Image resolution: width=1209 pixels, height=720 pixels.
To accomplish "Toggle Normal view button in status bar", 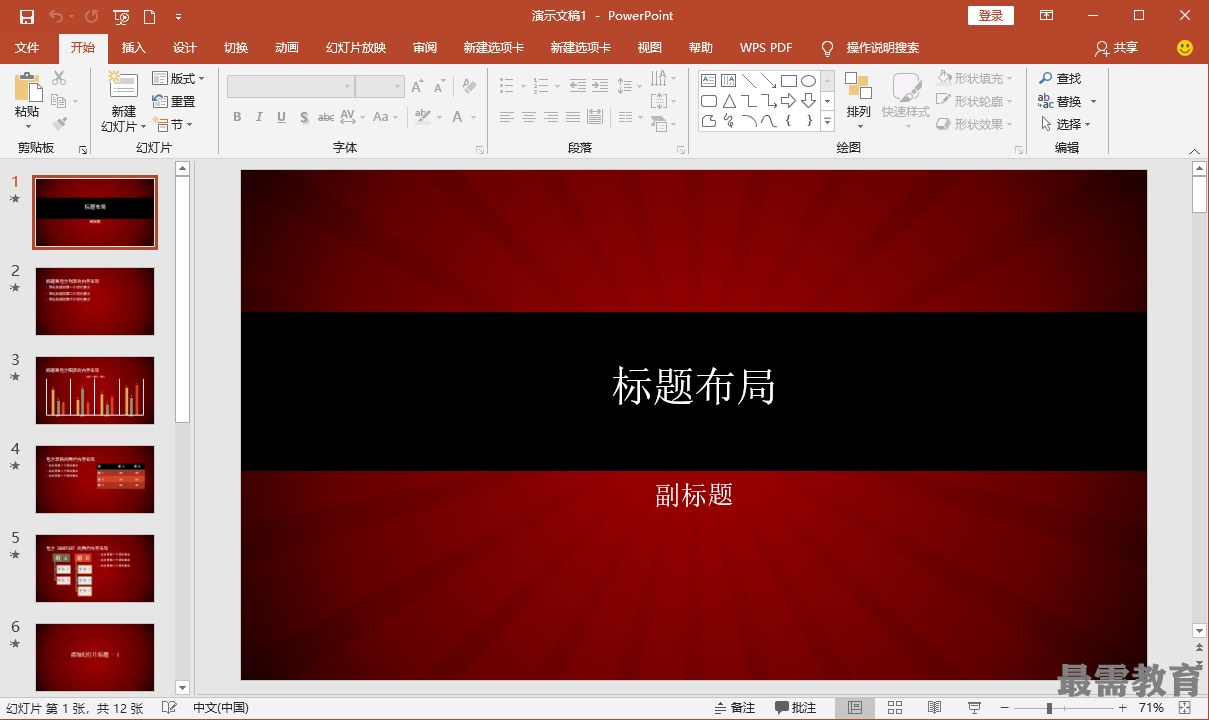I will pyautogui.click(x=855, y=708).
